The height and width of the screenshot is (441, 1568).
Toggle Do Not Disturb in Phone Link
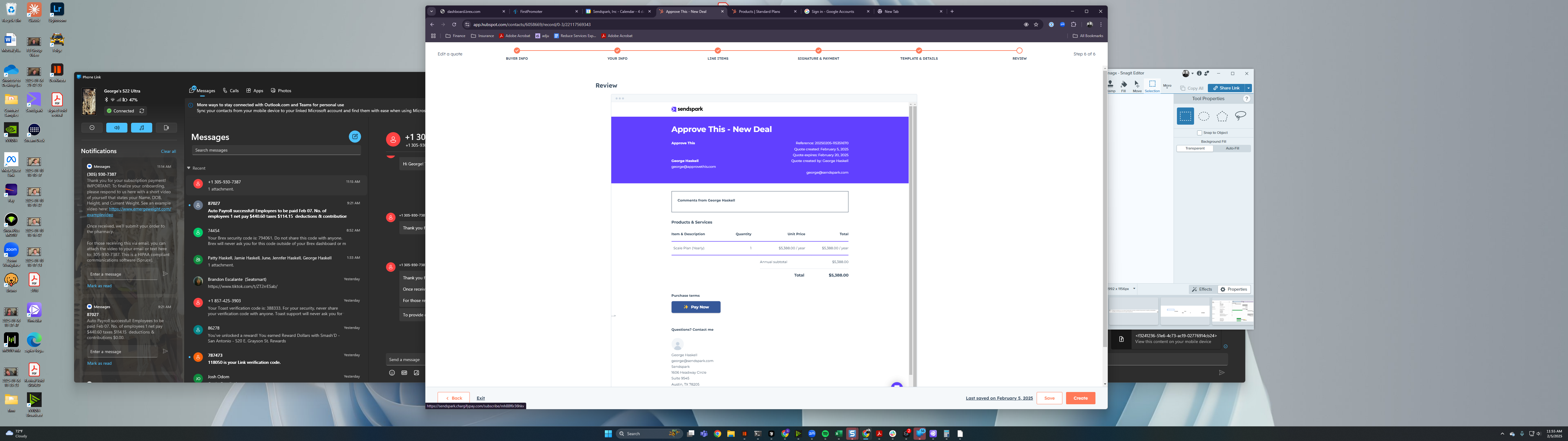[x=92, y=127]
